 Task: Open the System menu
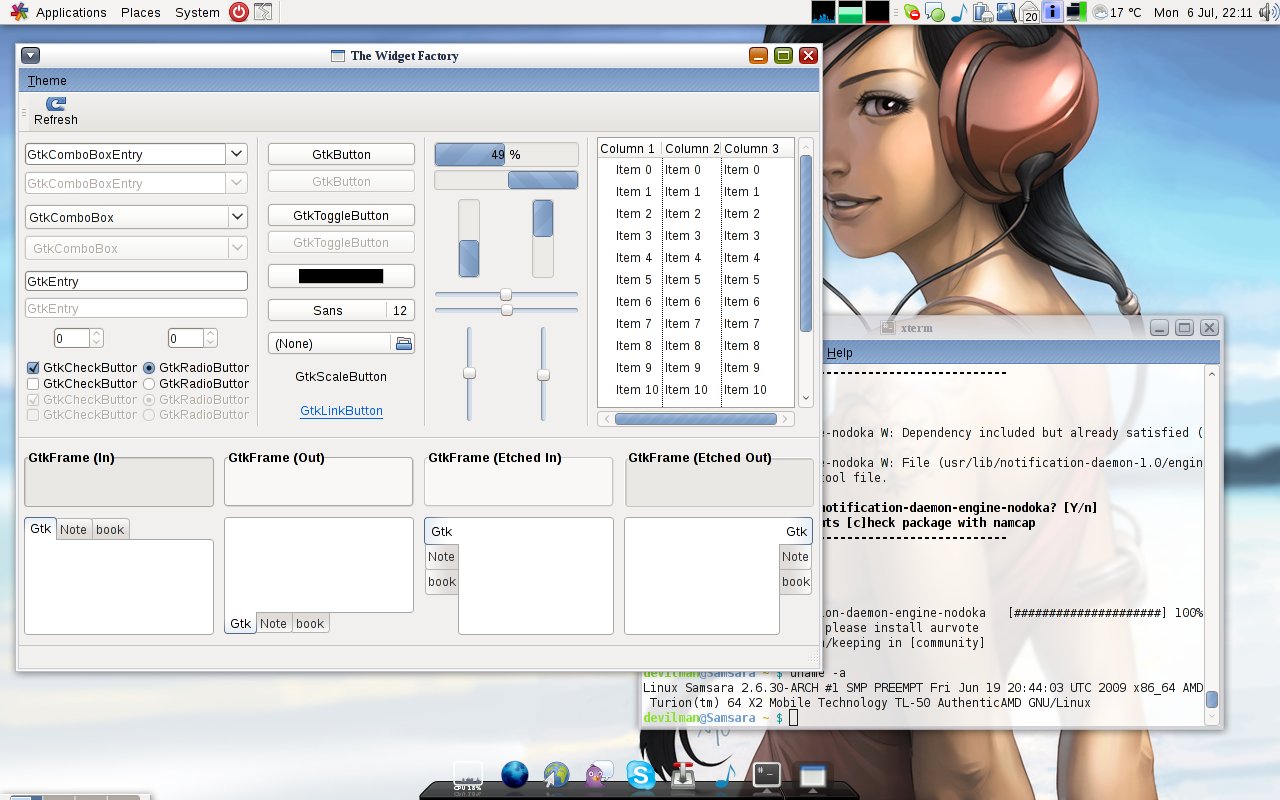click(197, 12)
